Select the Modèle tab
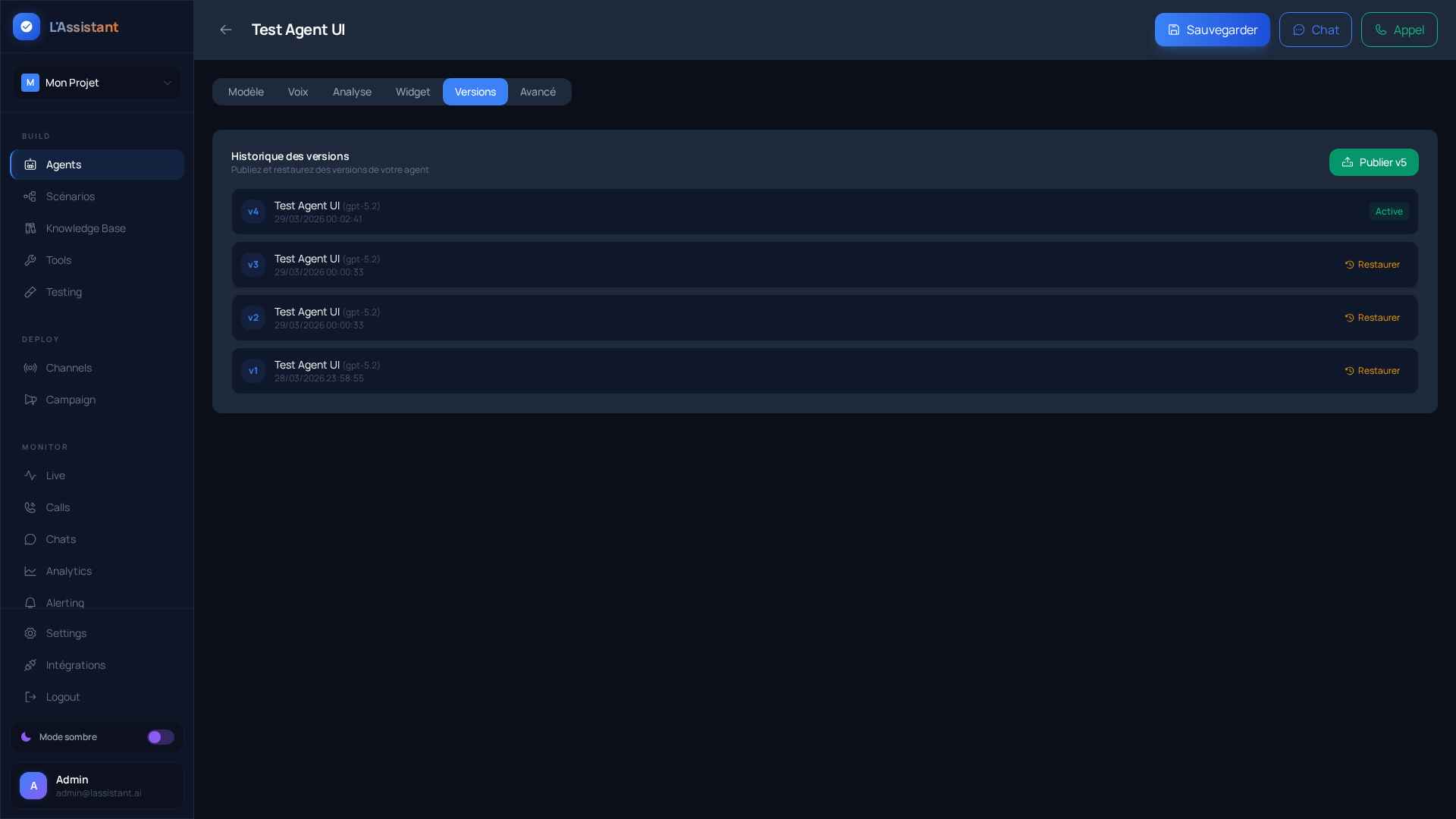This screenshot has width=1456, height=819. (x=246, y=92)
